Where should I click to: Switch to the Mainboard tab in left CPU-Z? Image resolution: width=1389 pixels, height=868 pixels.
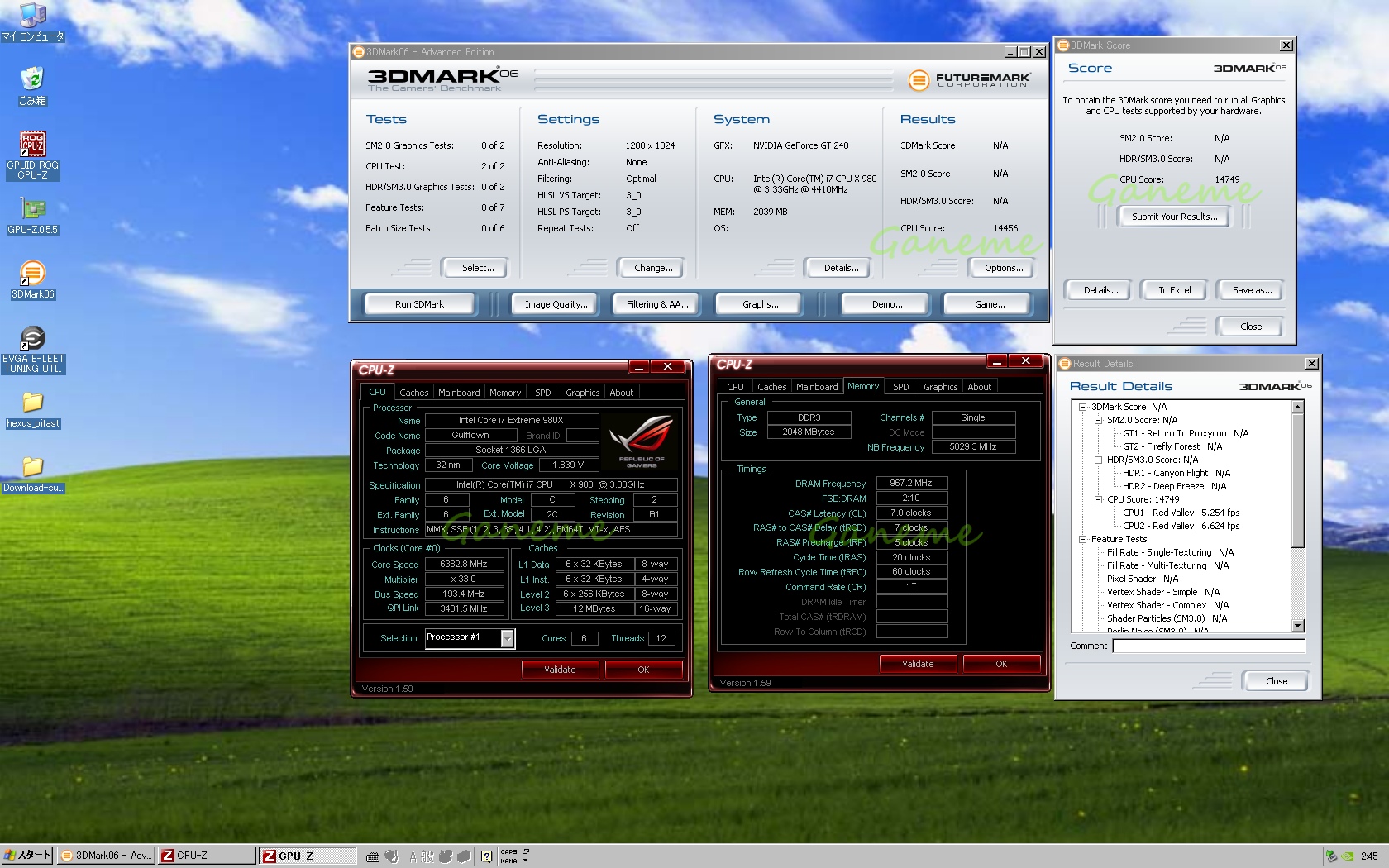pos(459,393)
